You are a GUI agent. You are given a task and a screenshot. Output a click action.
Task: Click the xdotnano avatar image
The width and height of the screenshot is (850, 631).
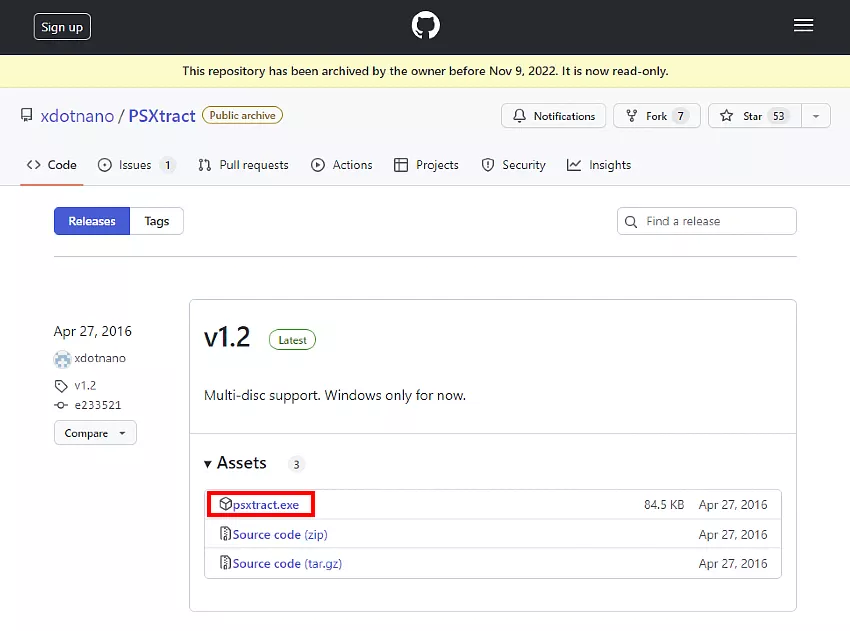[62, 359]
